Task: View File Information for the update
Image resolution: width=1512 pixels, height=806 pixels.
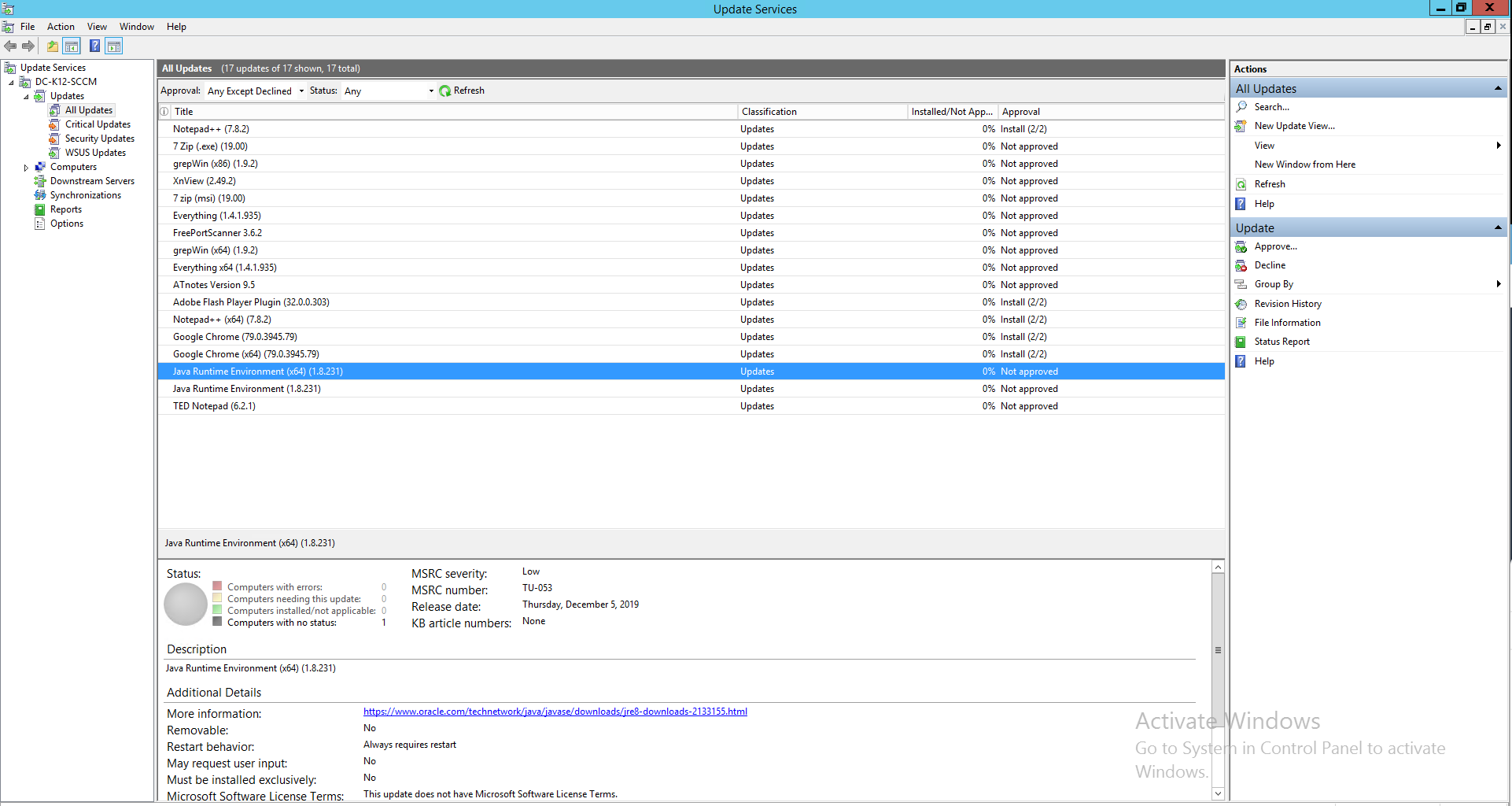Action: click(1285, 322)
